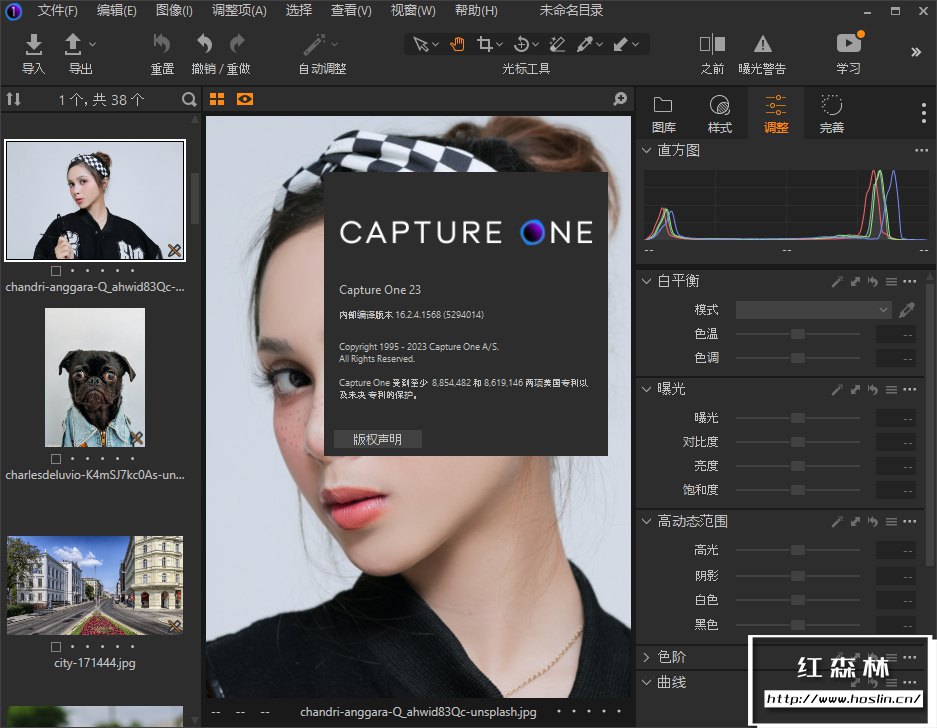Toggle the orange proof viewer eye icon

pyautogui.click(x=245, y=99)
